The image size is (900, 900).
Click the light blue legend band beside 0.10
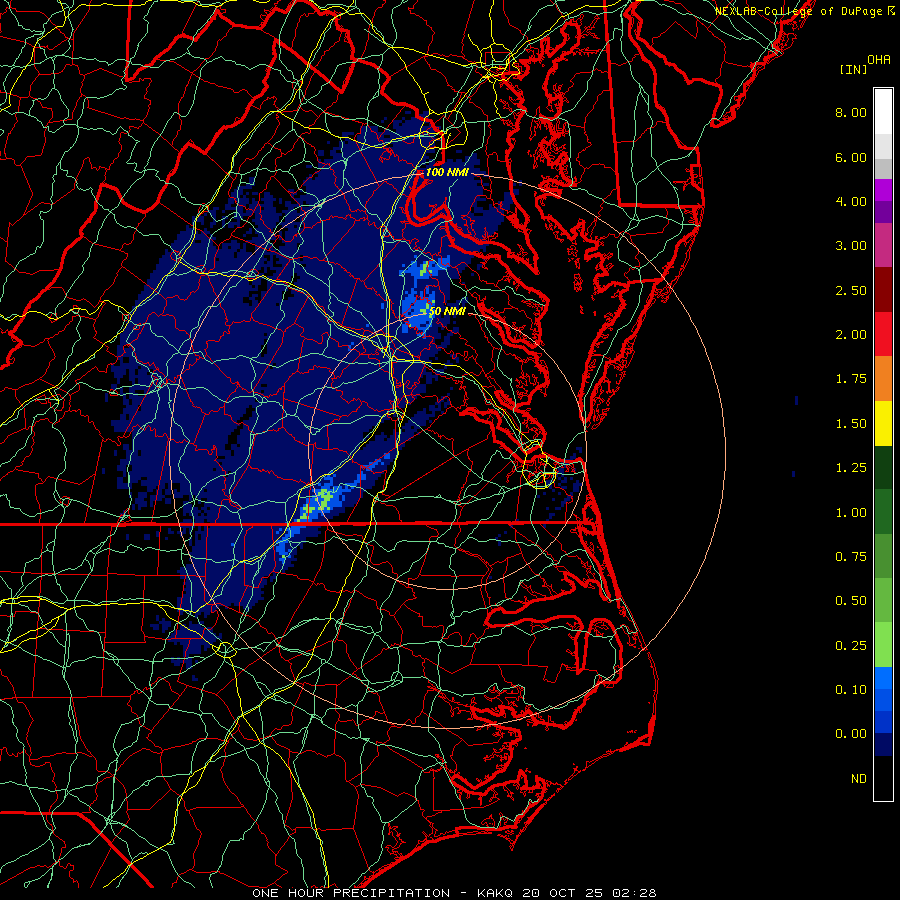point(883,678)
